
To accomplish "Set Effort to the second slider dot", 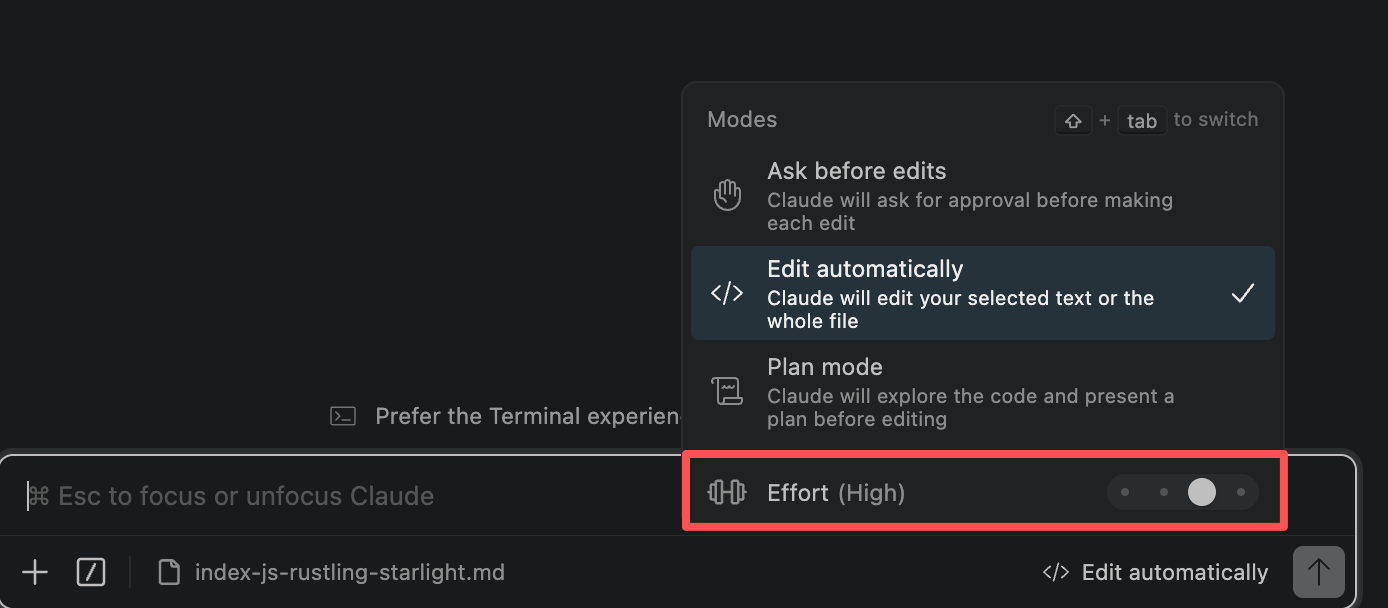I will (x=1163, y=492).
